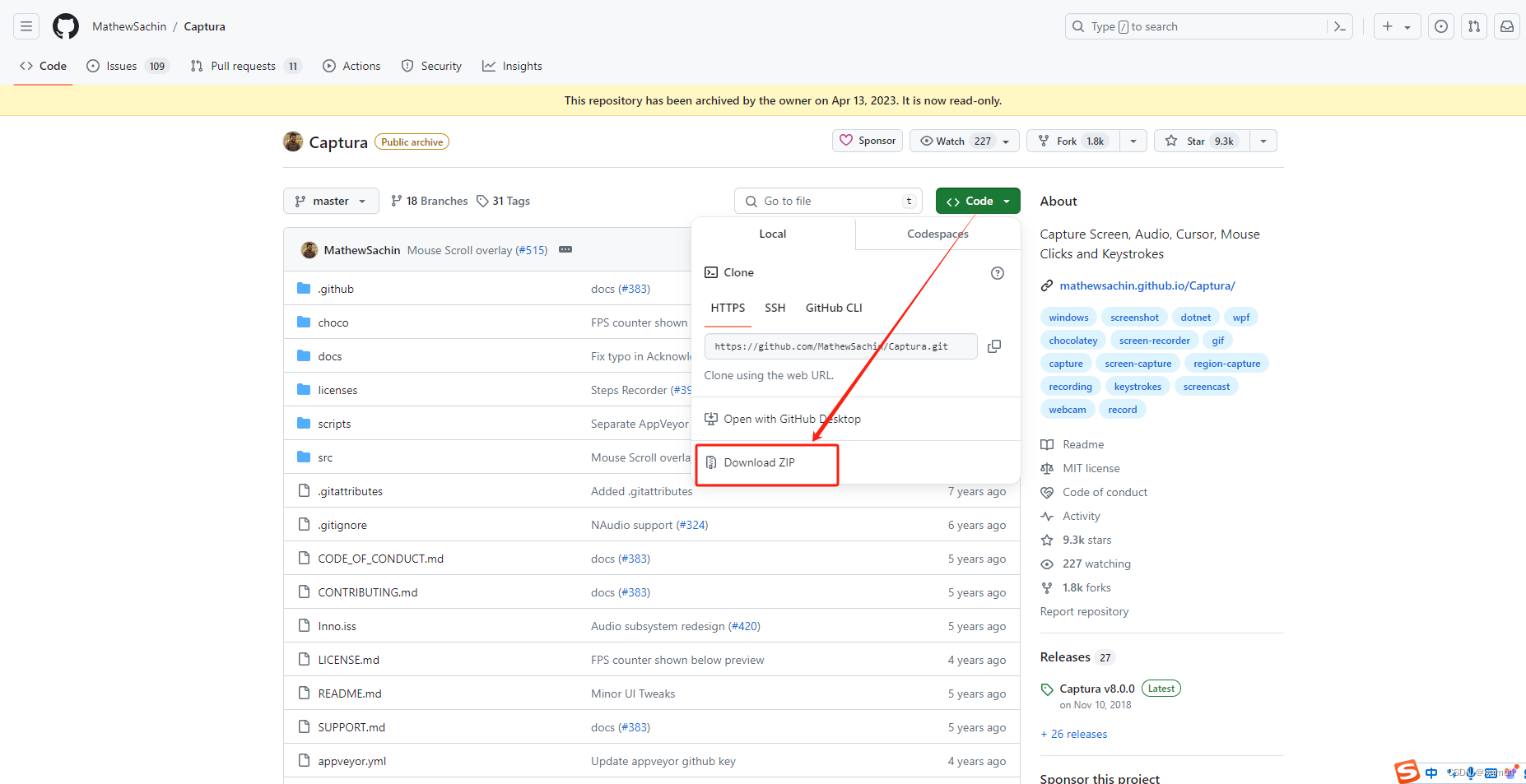
Task: Open the MIT license link
Action: (1091, 468)
